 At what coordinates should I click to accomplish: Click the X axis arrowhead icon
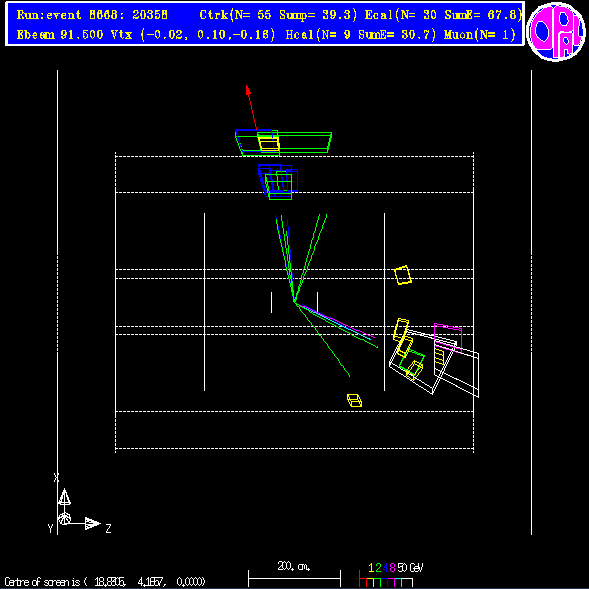coord(64,496)
